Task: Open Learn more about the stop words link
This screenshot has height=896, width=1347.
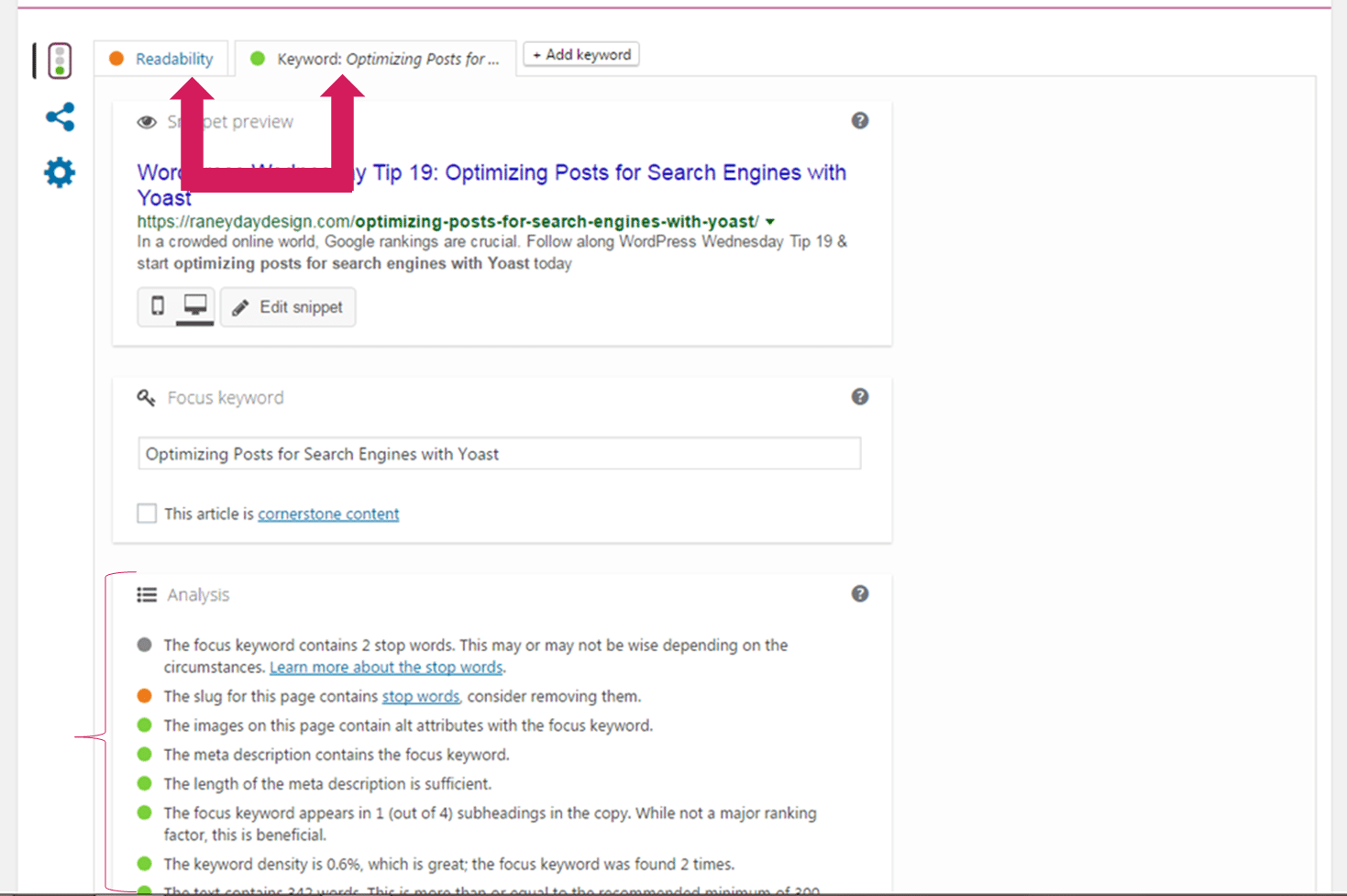Action: tap(386, 667)
